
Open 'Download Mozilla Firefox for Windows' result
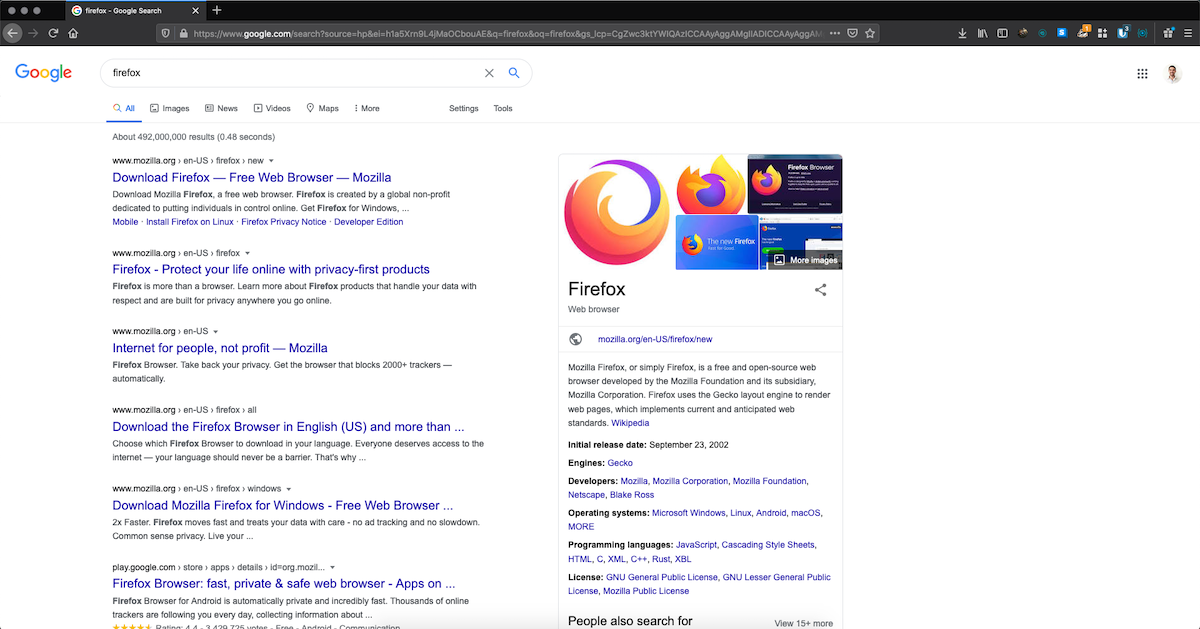click(x=283, y=505)
